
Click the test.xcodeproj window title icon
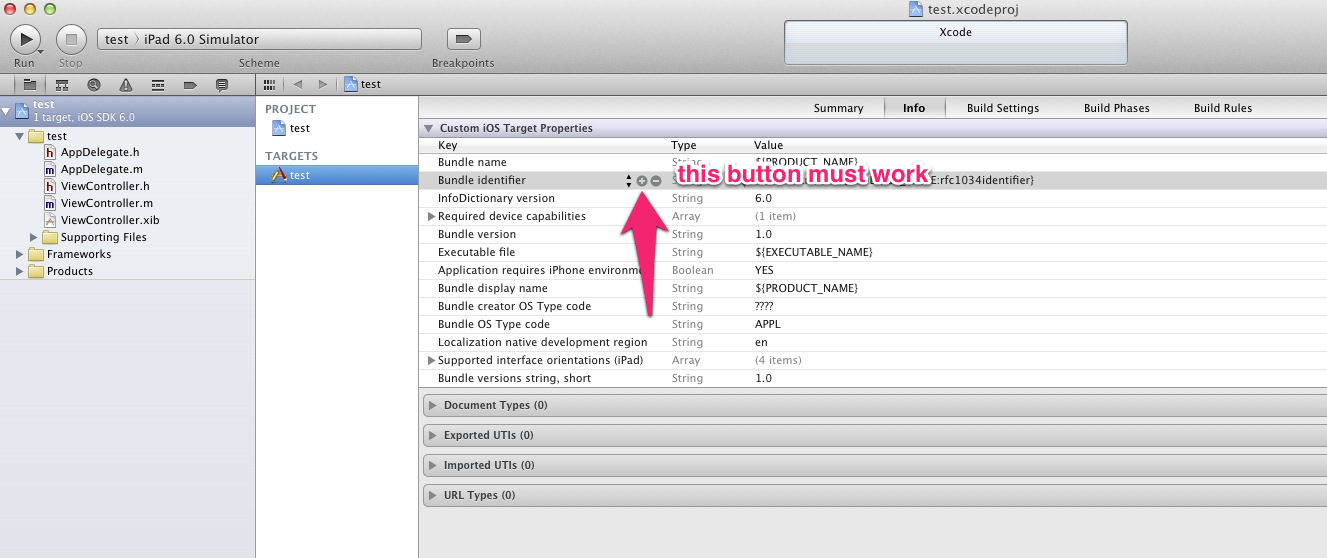916,9
